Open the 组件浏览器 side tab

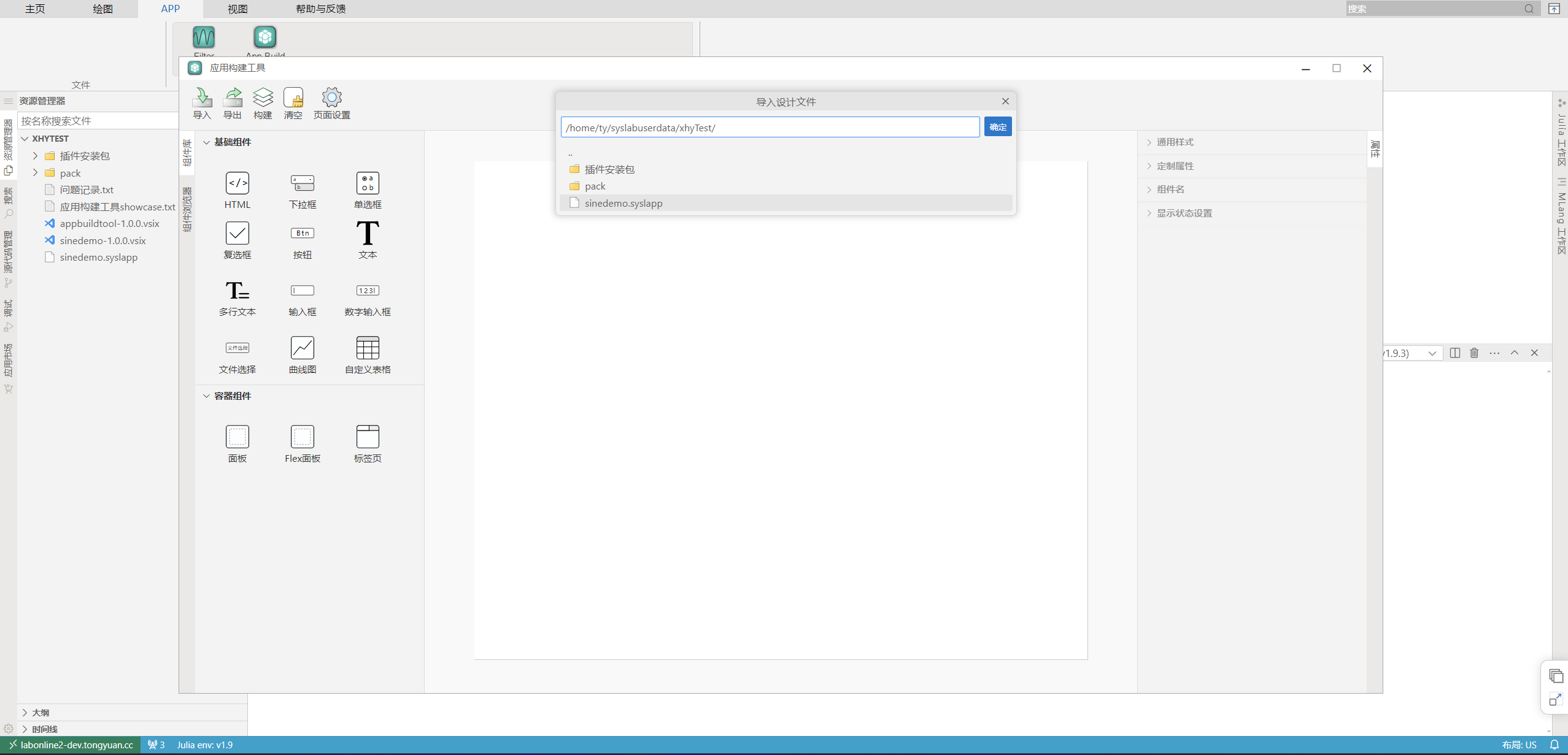pyautogui.click(x=188, y=209)
